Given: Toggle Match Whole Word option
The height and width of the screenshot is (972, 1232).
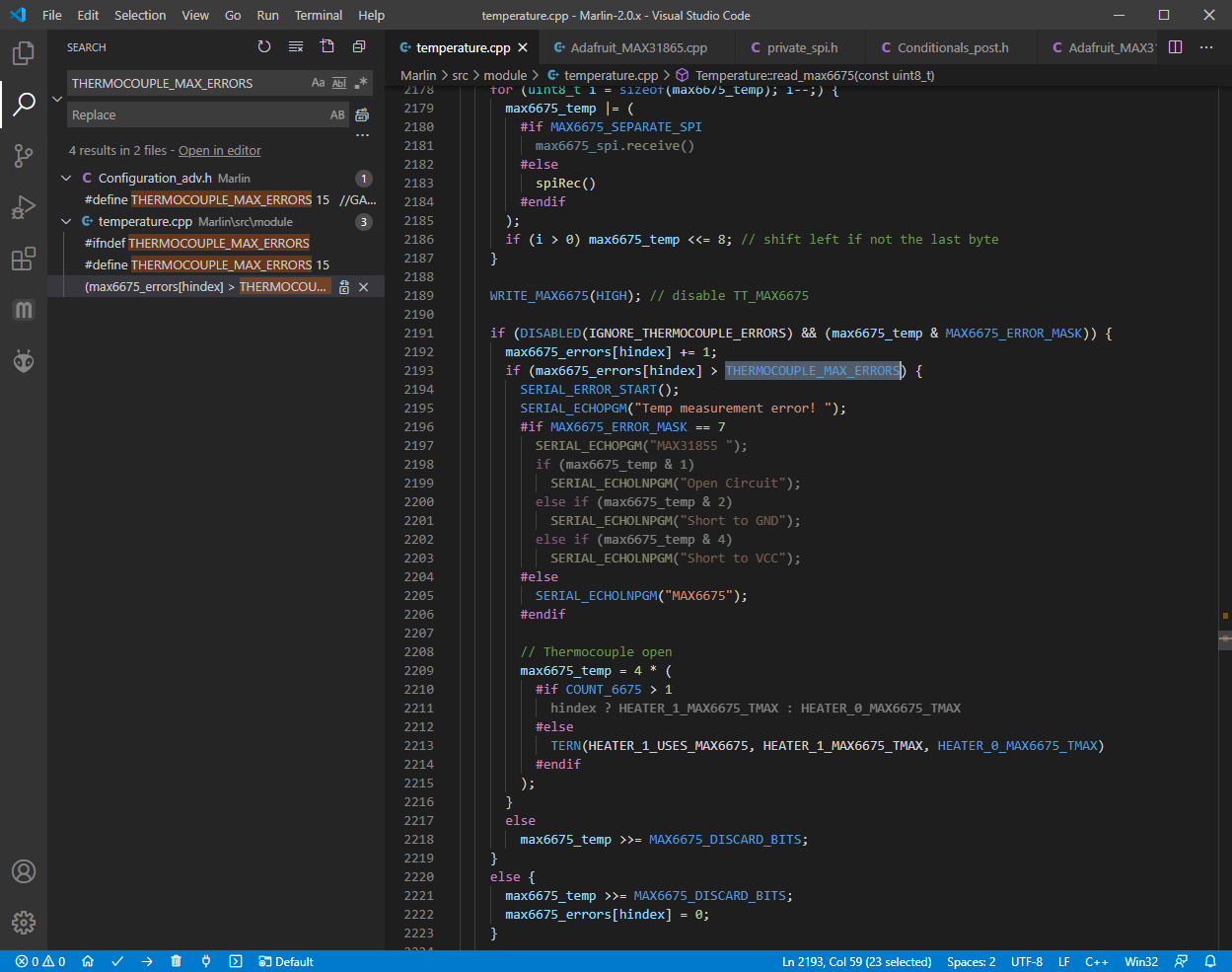Looking at the screenshot, I should coord(337,83).
